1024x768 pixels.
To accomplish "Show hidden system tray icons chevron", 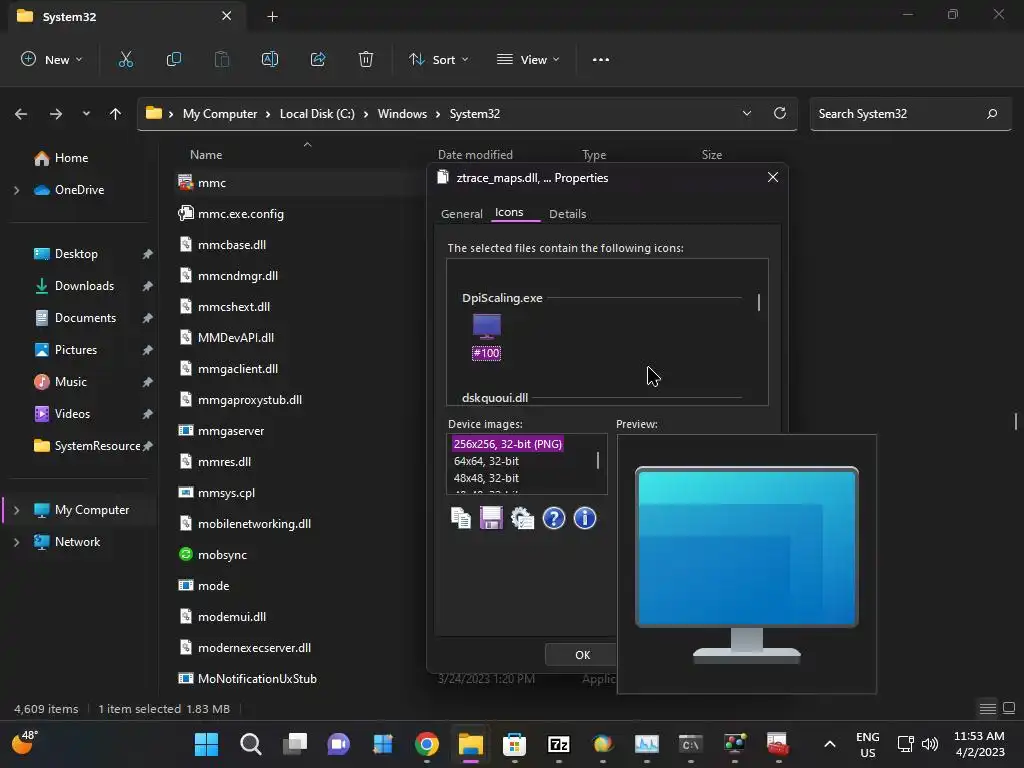I will click(829, 744).
